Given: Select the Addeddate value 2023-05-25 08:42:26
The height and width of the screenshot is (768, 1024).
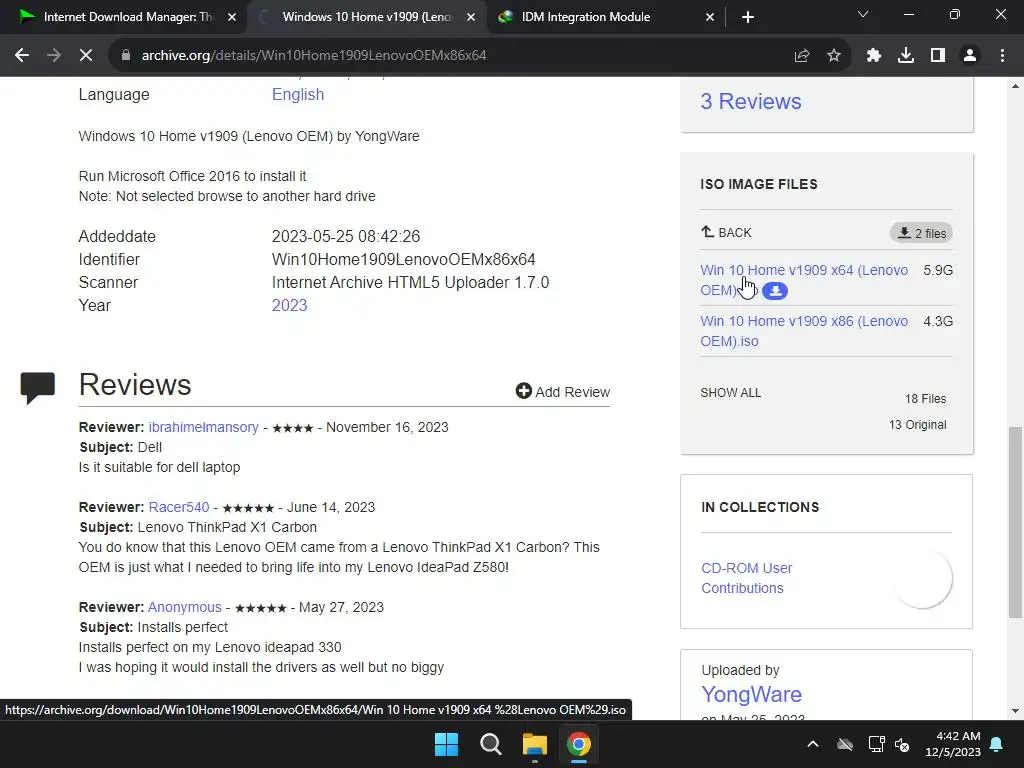Looking at the screenshot, I should 345,236.
